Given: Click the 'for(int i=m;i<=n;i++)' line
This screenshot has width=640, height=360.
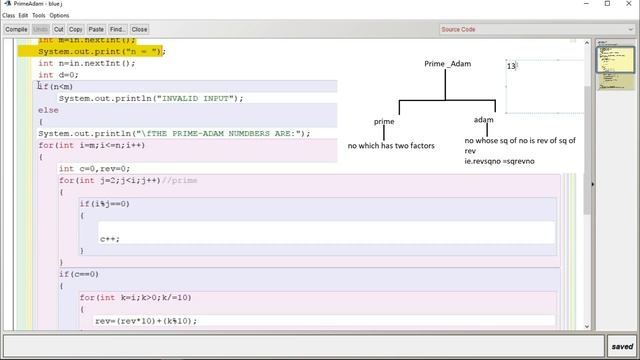Looking at the screenshot, I should 92,145.
